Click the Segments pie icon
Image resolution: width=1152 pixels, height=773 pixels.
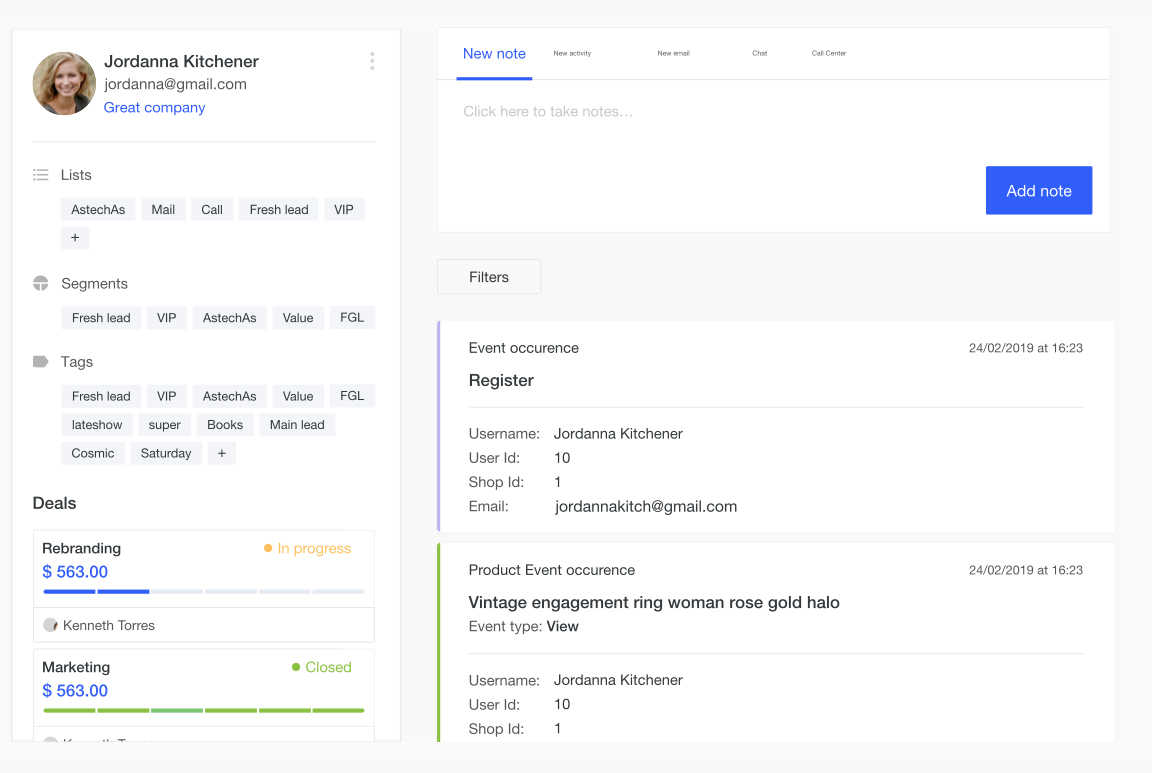coord(41,283)
